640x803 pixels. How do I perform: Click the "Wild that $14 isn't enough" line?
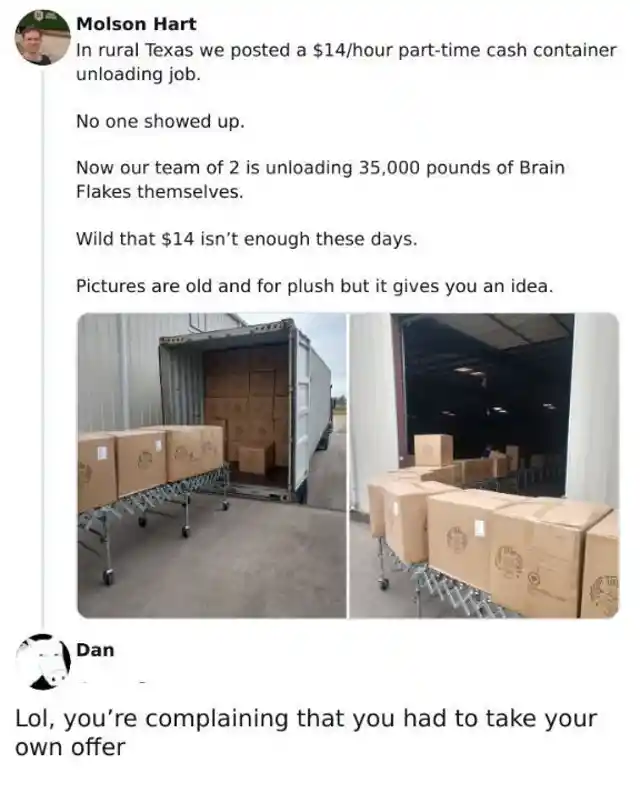247,239
